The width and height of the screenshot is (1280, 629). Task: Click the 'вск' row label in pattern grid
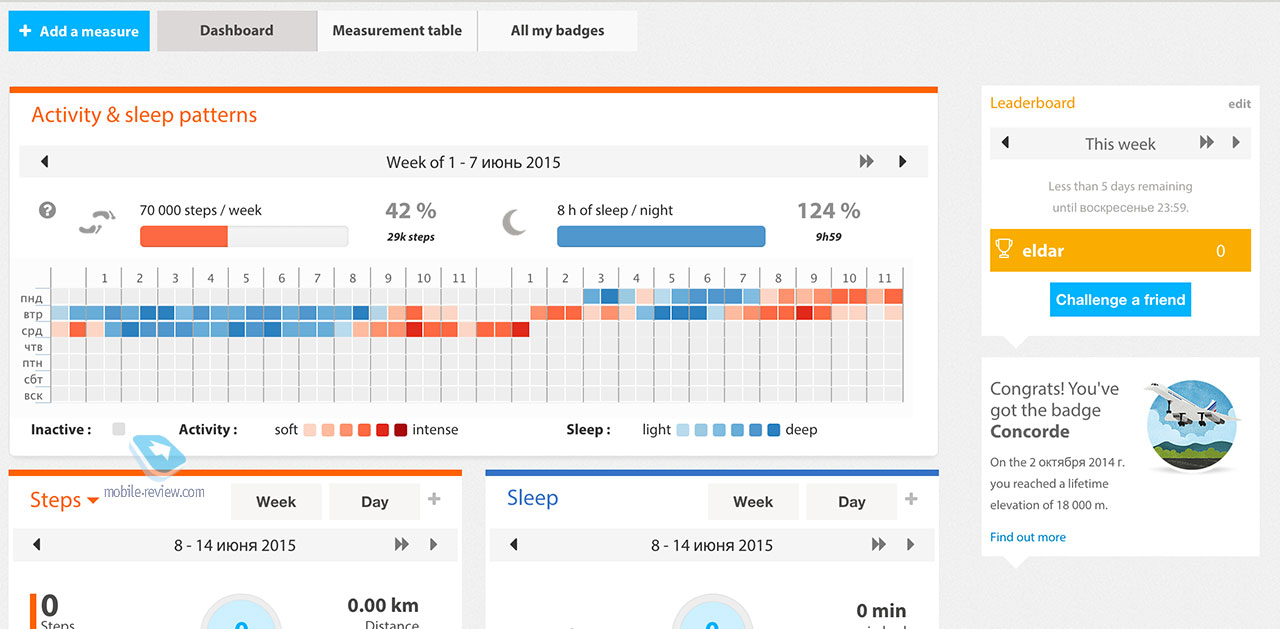32,396
